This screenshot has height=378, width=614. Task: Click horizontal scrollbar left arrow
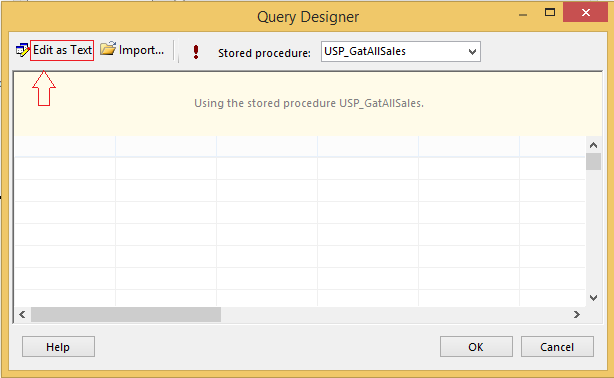22,315
